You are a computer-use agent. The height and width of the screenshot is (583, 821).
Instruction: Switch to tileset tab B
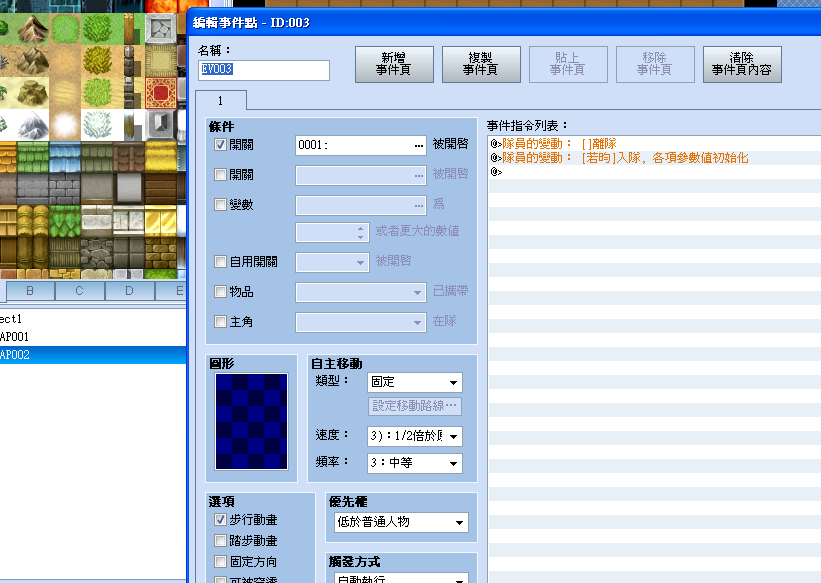coord(30,291)
